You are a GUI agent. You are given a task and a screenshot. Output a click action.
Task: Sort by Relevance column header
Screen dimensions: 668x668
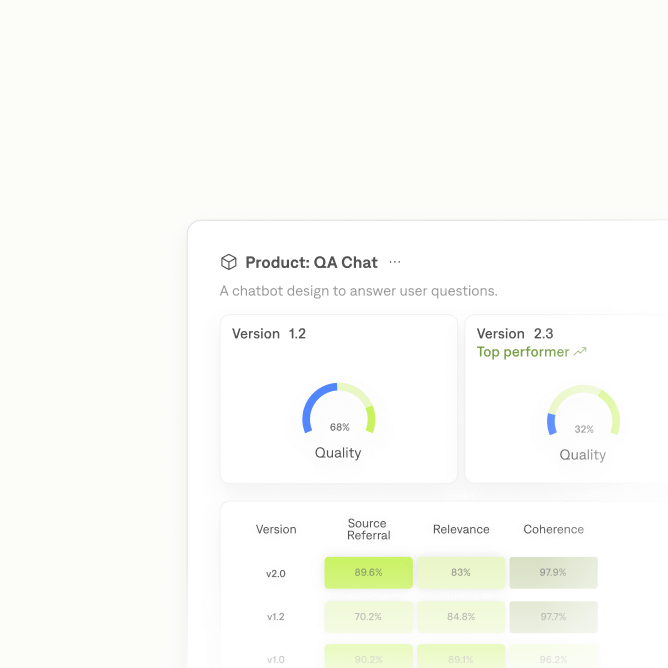(461, 529)
